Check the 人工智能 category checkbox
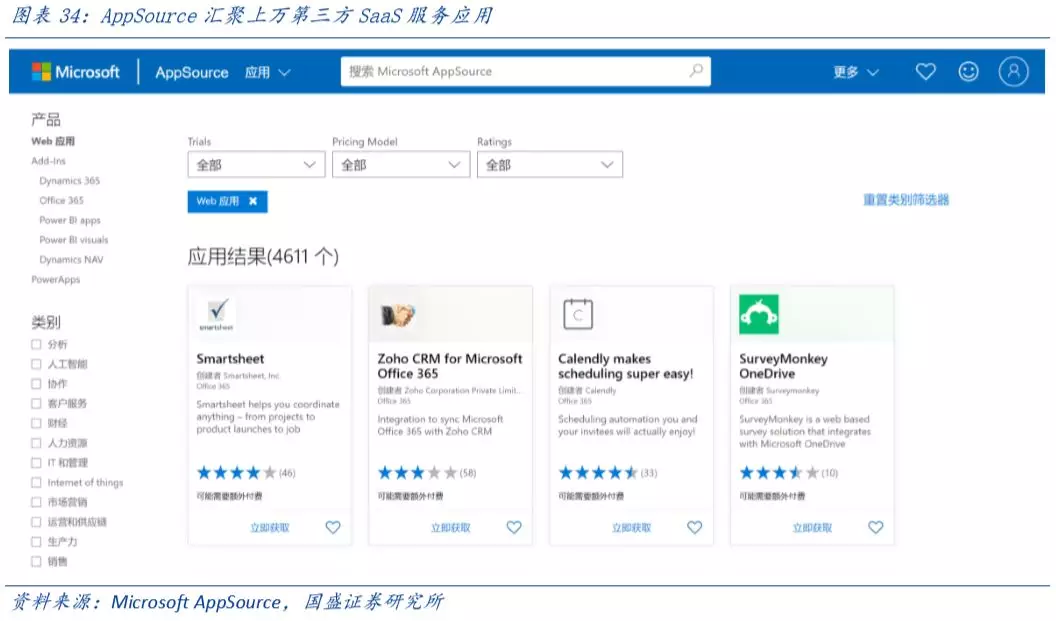The width and height of the screenshot is (1056, 621). 36,364
